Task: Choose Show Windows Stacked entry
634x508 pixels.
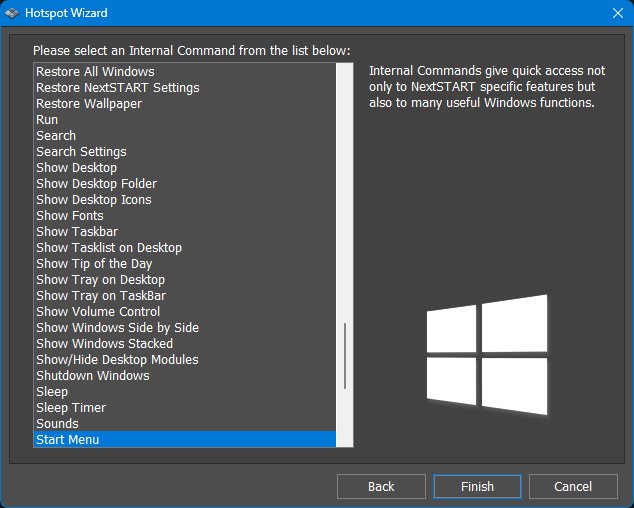Action: coord(185,343)
